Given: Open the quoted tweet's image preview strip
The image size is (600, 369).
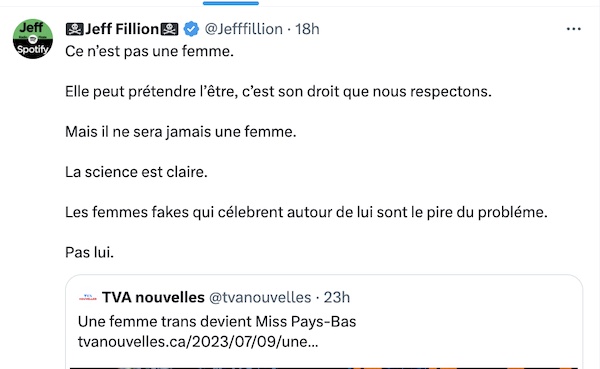Looking at the screenshot, I should [324, 368].
